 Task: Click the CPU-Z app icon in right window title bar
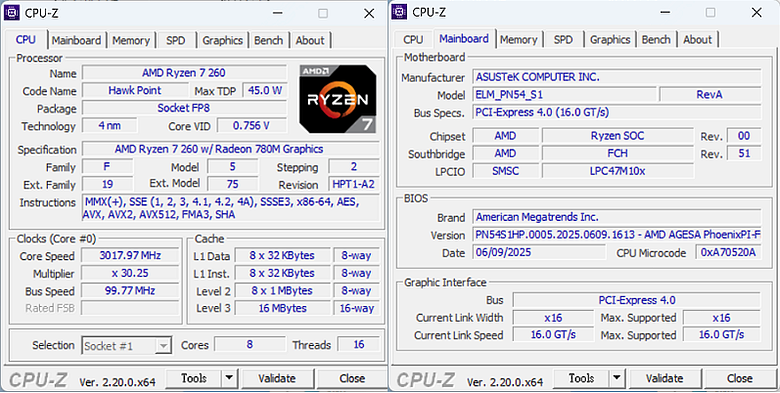click(x=400, y=12)
